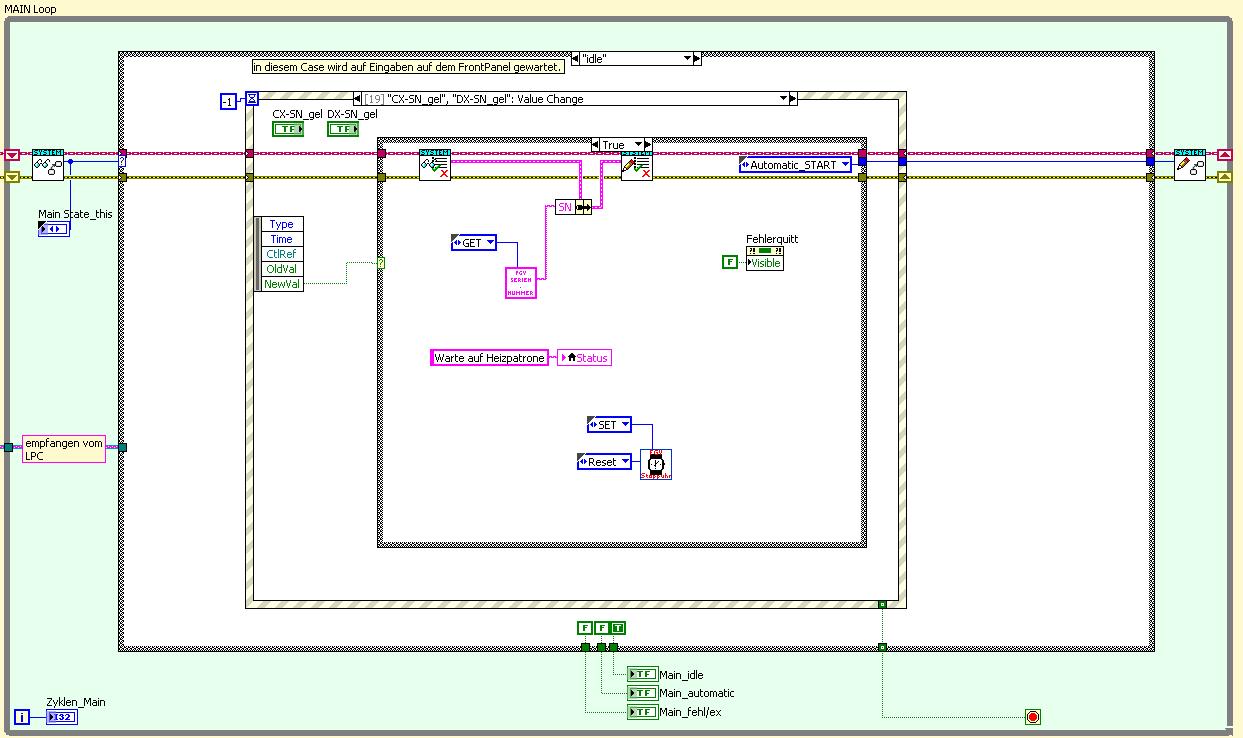
Task: Click the read subVI inside True case
Action: [435, 165]
